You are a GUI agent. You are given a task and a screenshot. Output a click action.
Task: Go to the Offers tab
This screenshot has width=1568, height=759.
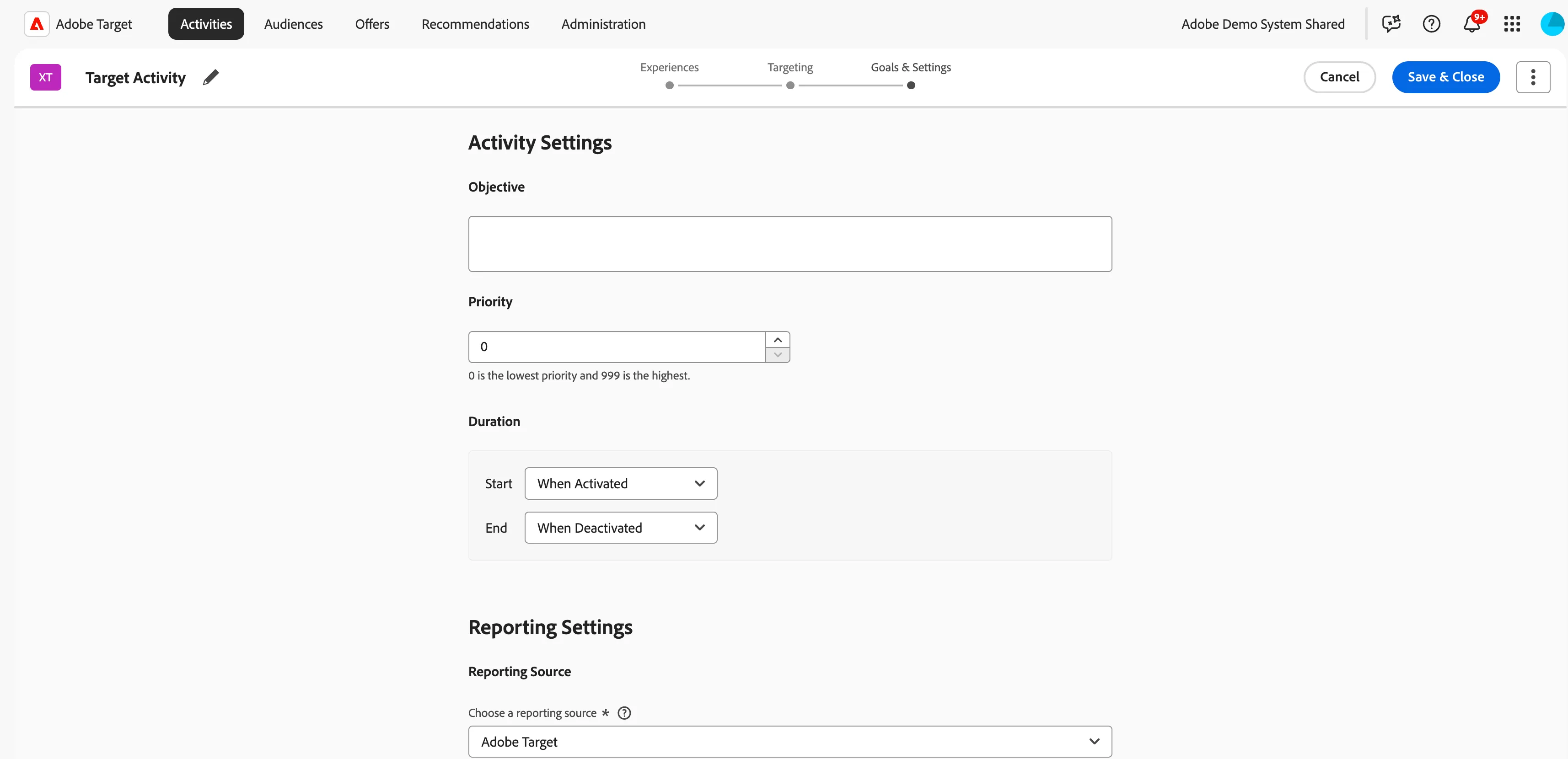372,24
